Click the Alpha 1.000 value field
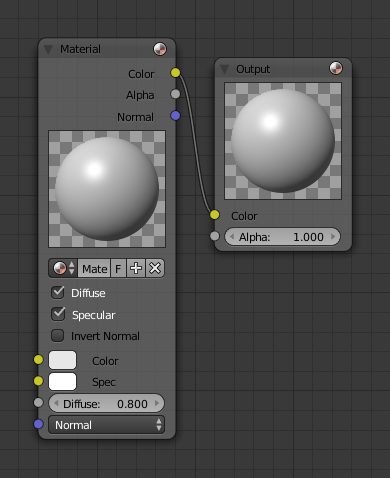Screen dimensions: 390x478 tap(283, 237)
